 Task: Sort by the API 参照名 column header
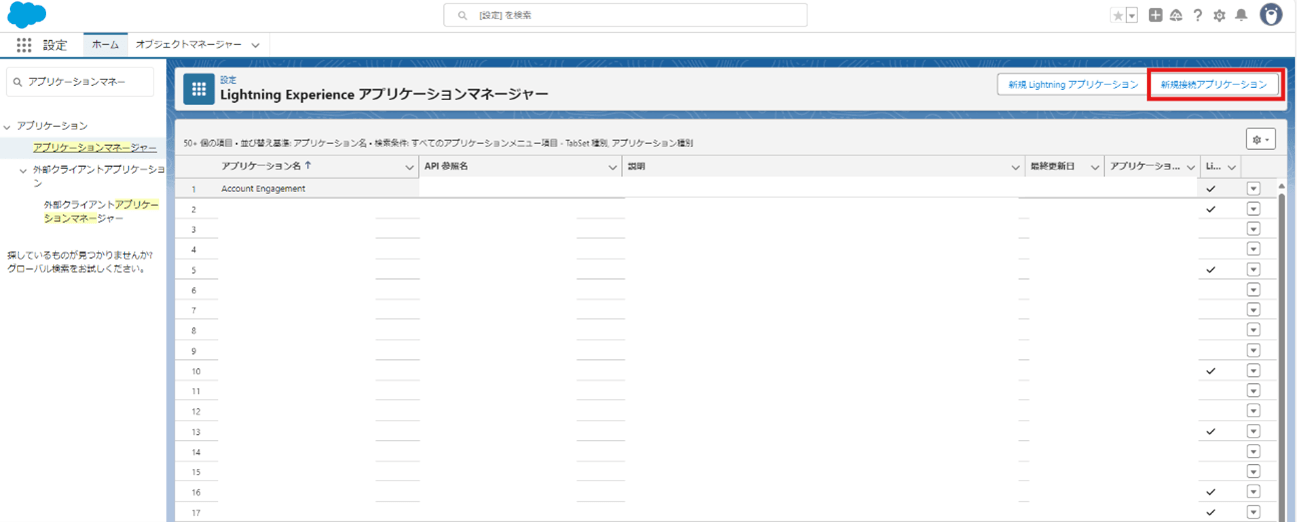pos(446,166)
